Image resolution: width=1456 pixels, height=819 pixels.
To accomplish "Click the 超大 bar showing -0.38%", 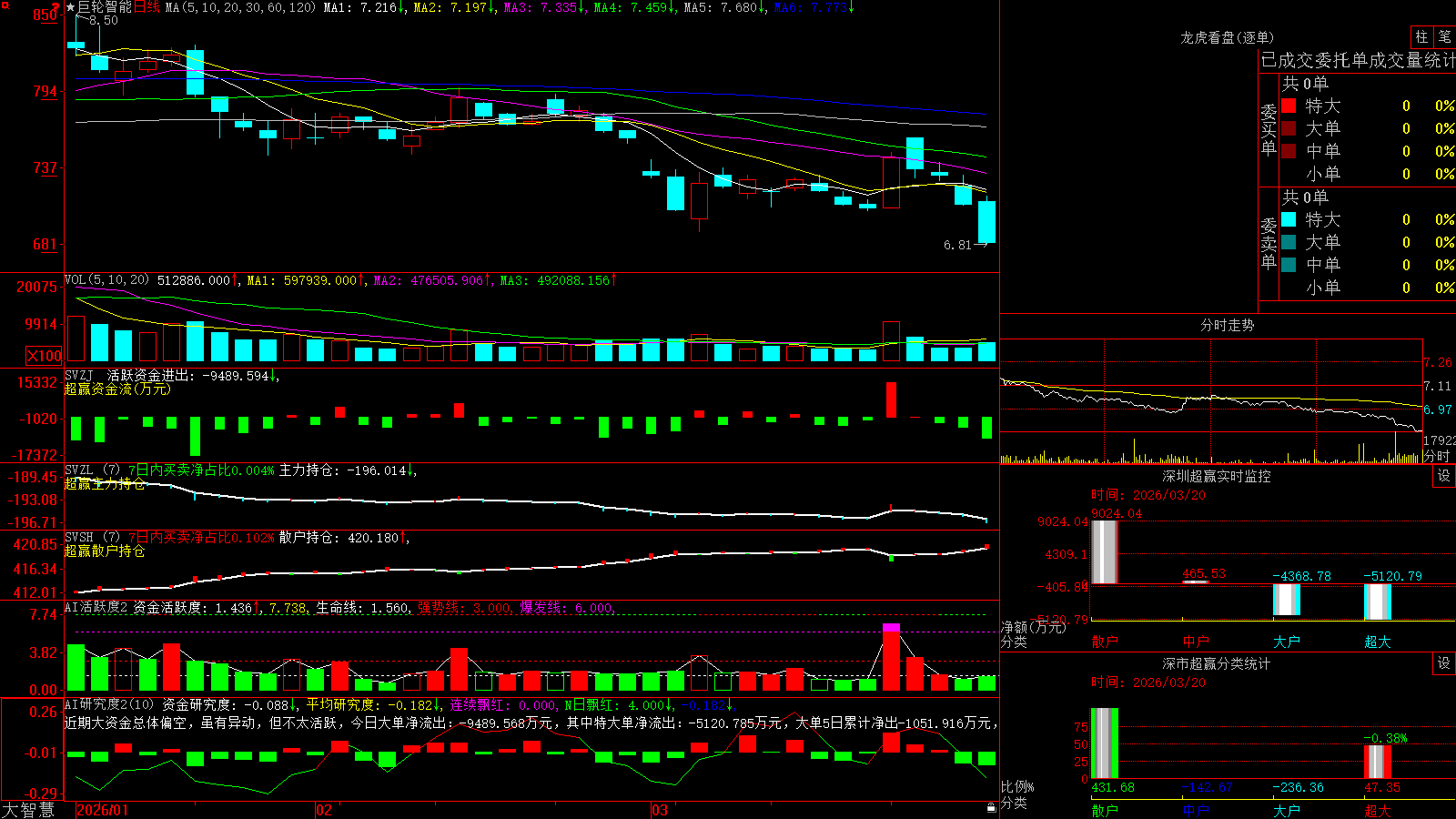I will click(1377, 762).
